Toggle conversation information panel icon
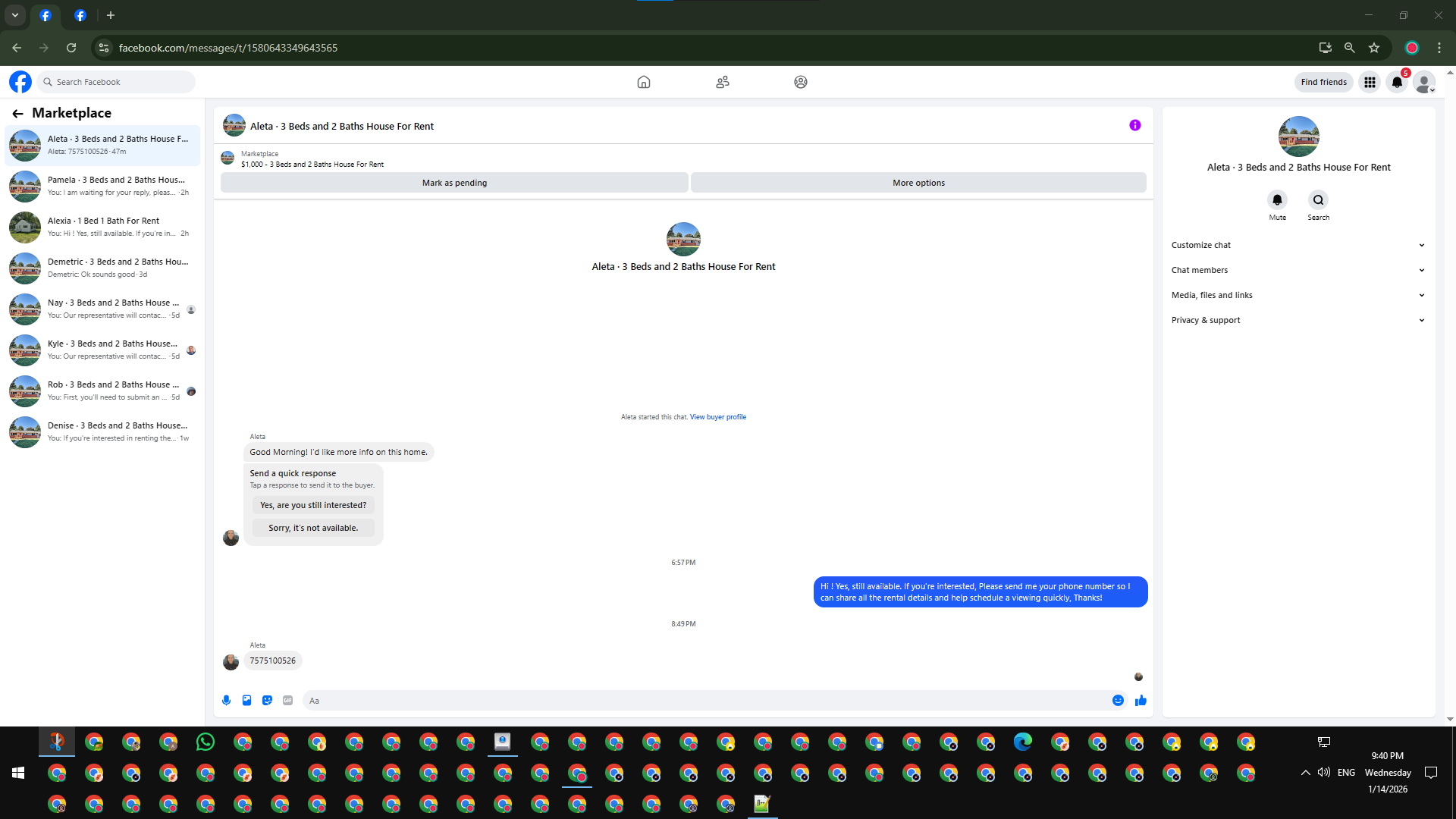The width and height of the screenshot is (1456, 819). pyautogui.click(x=1134, y=126)
